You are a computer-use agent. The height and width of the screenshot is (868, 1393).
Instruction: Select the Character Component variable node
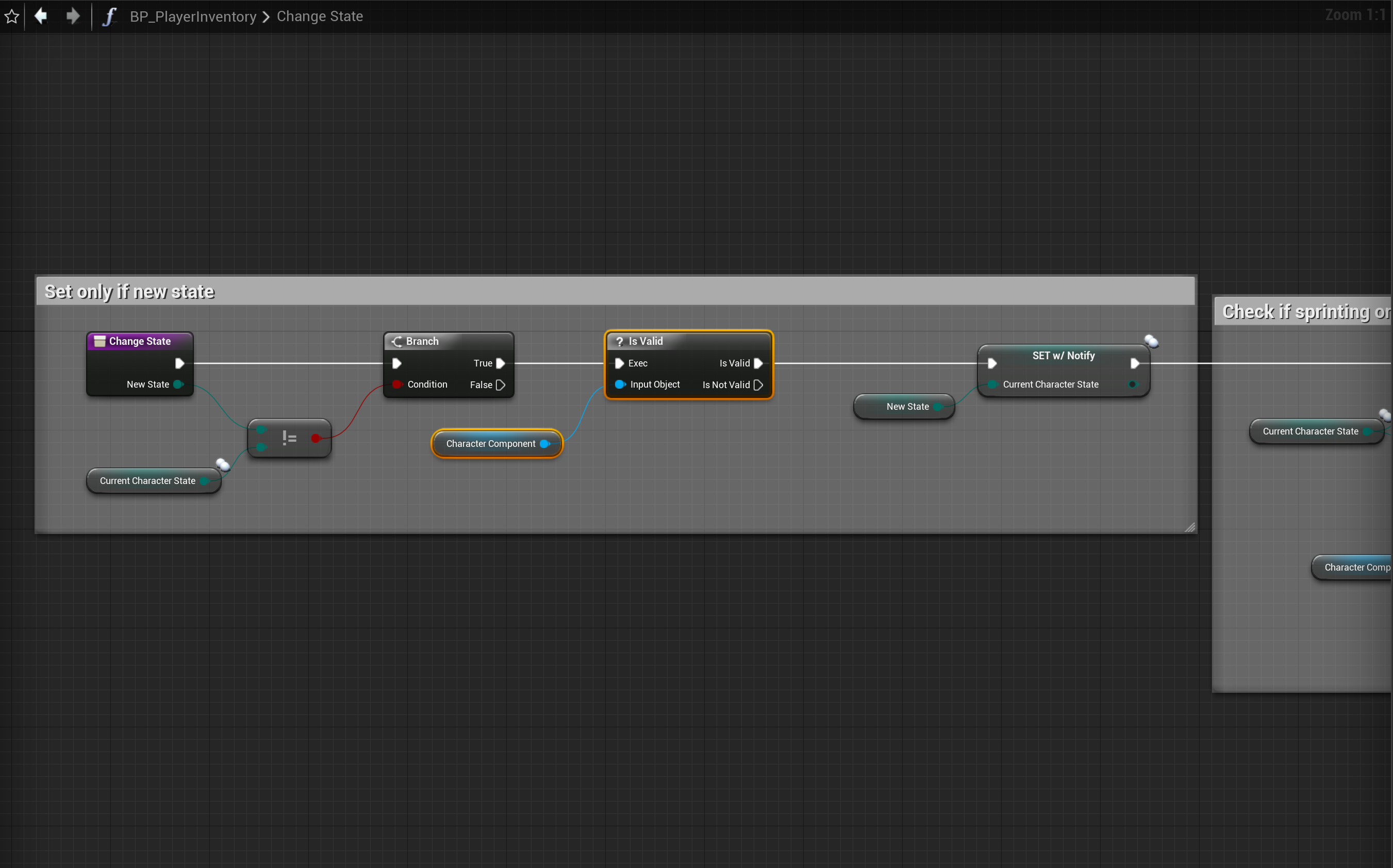pyautogui.click(x=491, y=444)
